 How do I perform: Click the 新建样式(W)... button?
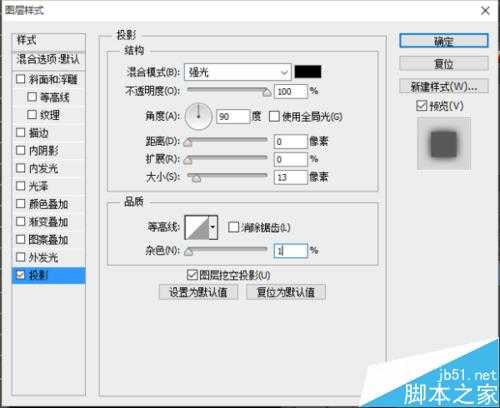coord(444,87)
